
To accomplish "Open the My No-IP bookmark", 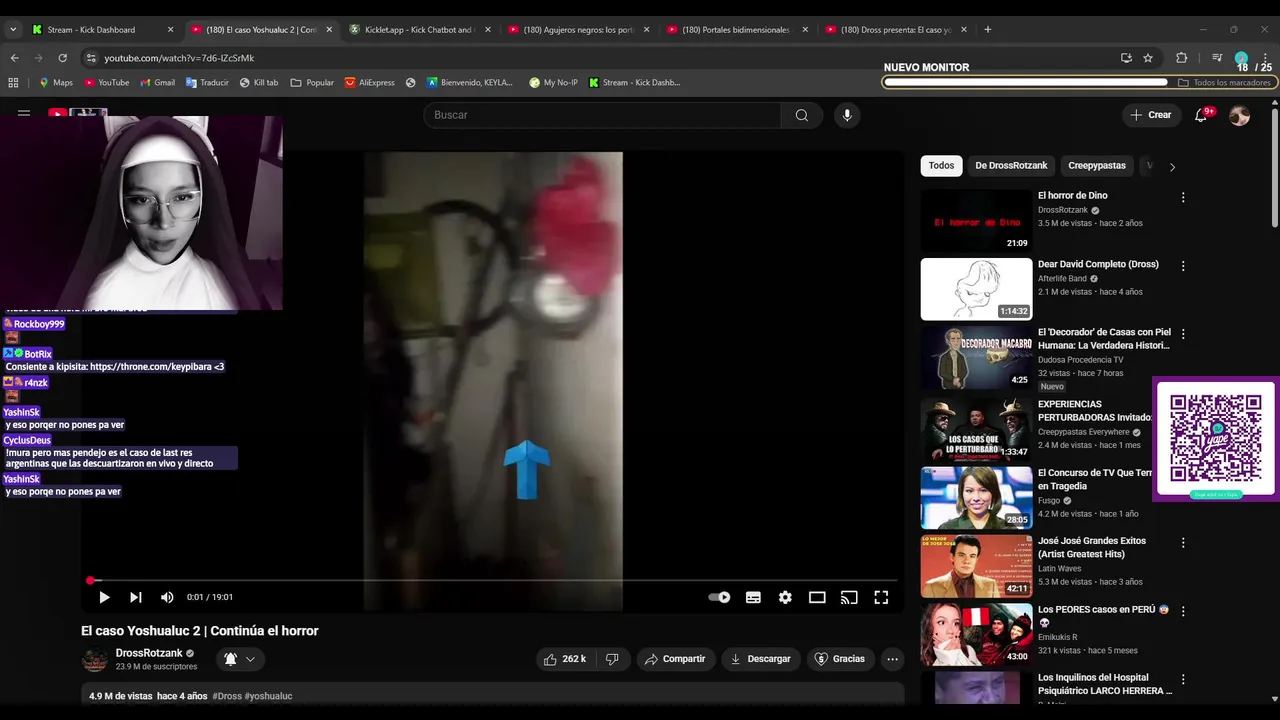I will point(553,83).
